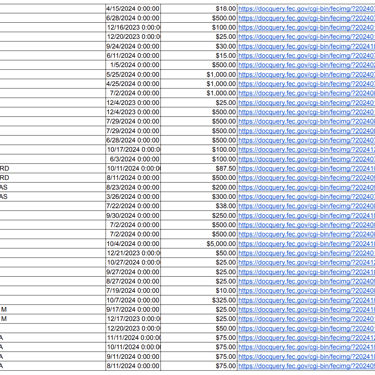Select the $87.50 amount cell
375x375 pixels.
(199, 168)
